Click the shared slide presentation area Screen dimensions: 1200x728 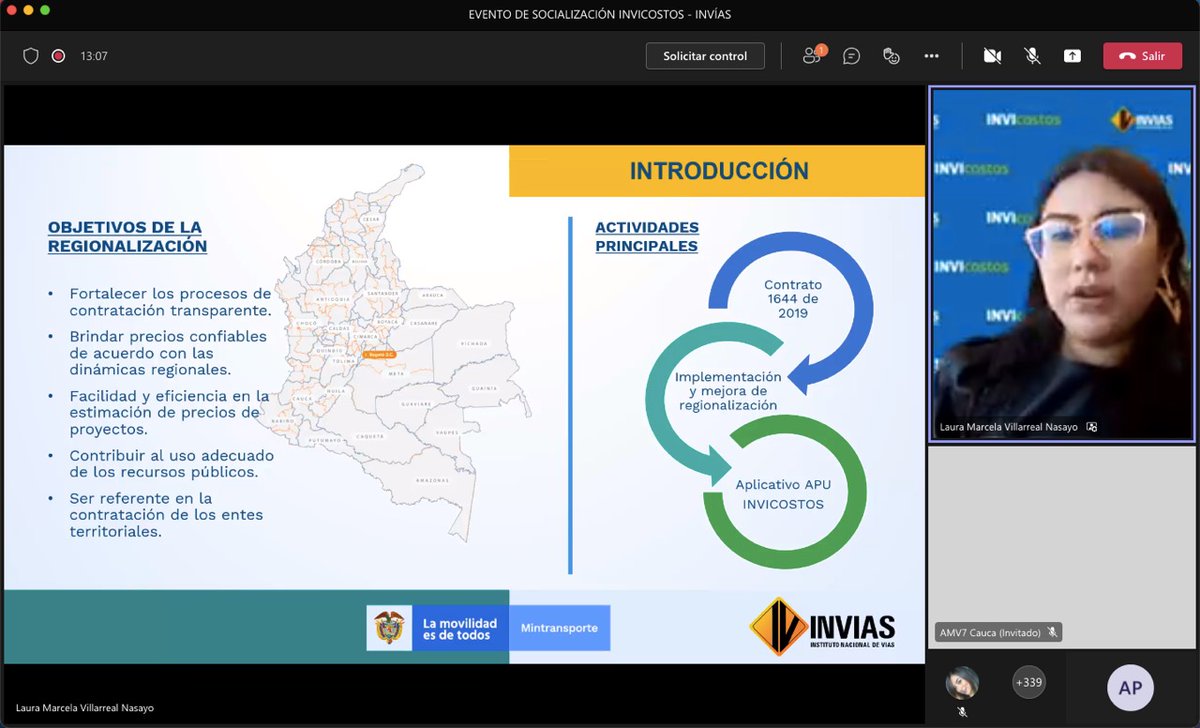(464, 404)
